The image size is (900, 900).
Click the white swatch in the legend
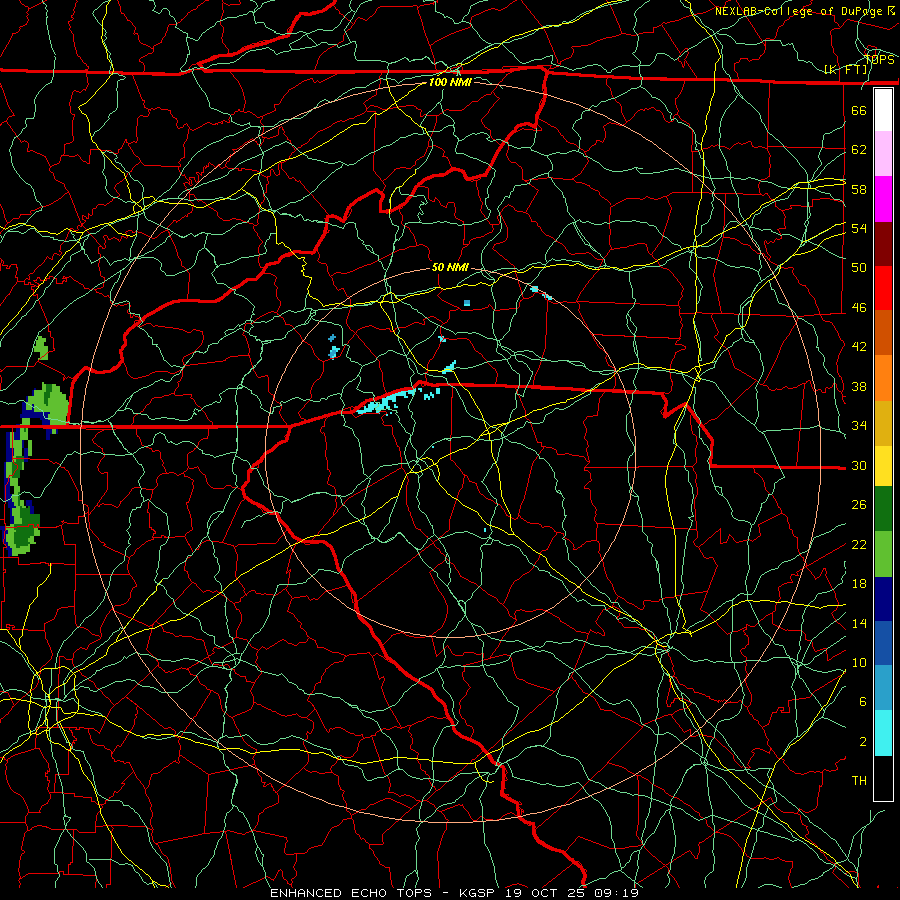click(883, 110)
